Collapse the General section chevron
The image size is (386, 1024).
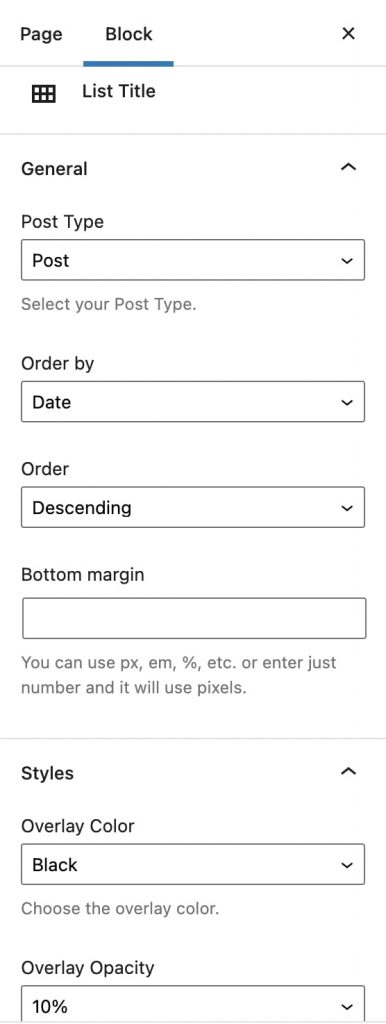click(349, 168)
